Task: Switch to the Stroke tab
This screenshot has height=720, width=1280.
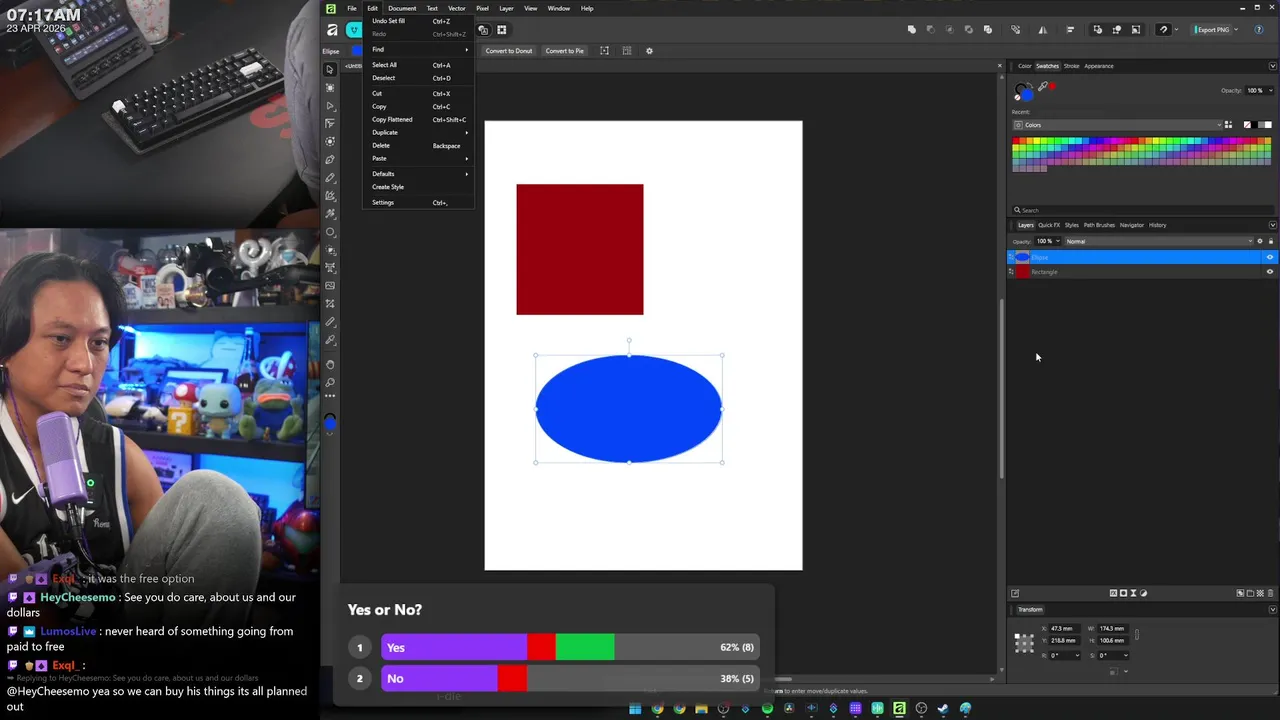Action: pos(1072,66)
